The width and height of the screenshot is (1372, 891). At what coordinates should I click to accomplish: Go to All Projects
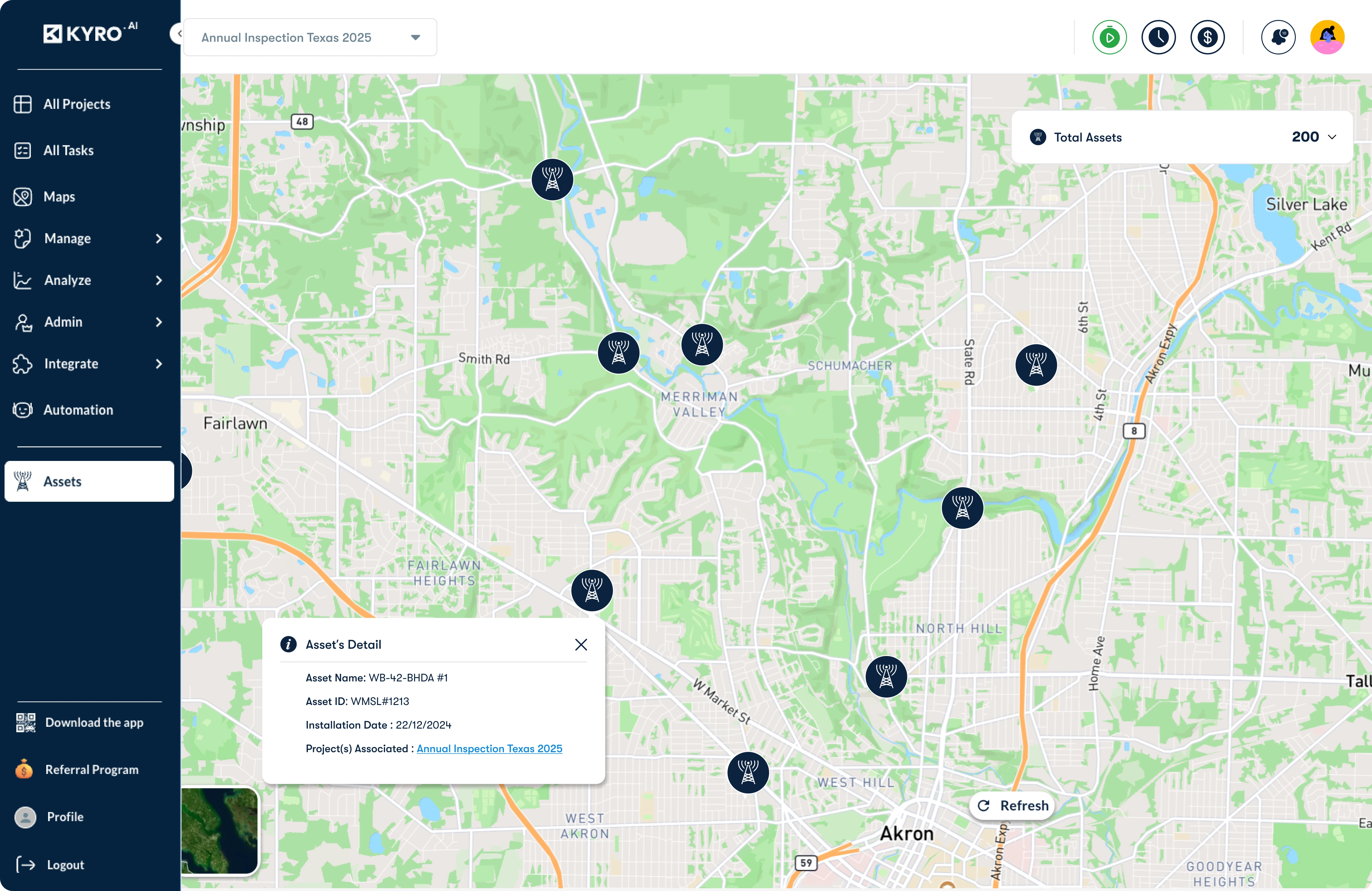[x=76, y=104]
